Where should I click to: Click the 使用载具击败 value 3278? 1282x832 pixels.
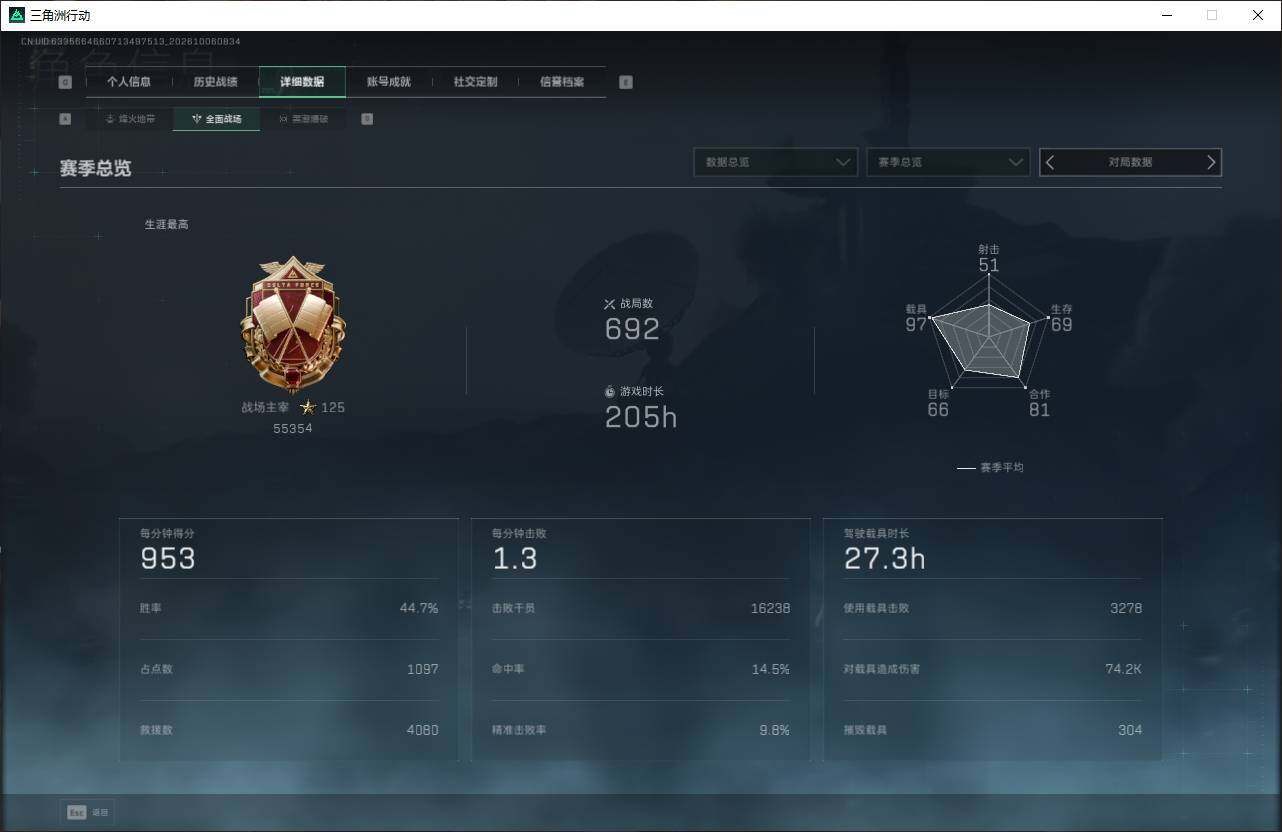coord(1126,608)
